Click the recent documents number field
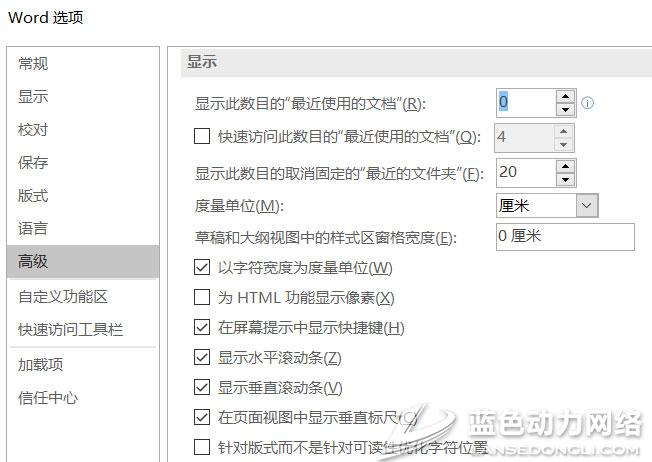652x462 pixels. [526, 103]
